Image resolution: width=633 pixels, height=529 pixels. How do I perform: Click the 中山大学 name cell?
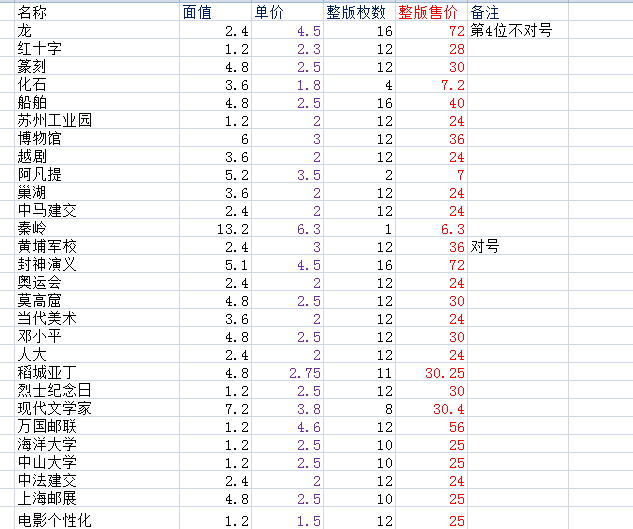click(x=97, y=463)
